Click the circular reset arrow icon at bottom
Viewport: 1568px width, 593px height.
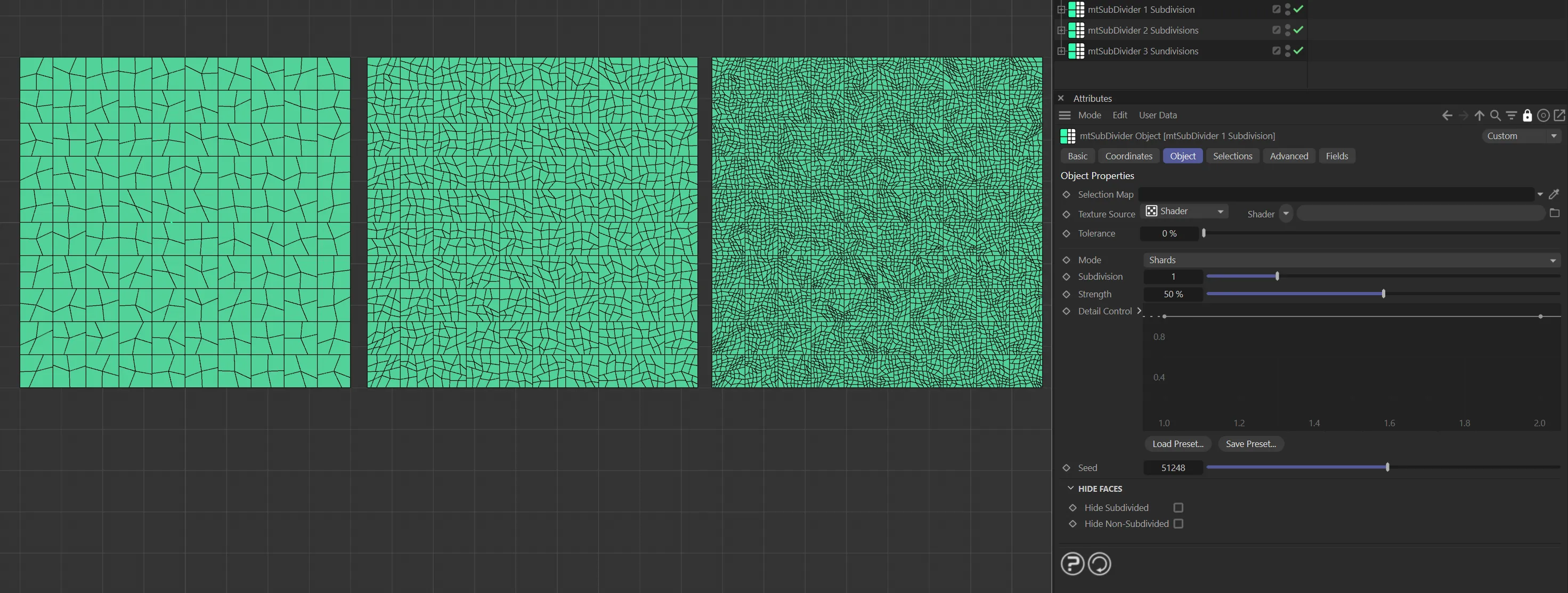[1099, 564]
